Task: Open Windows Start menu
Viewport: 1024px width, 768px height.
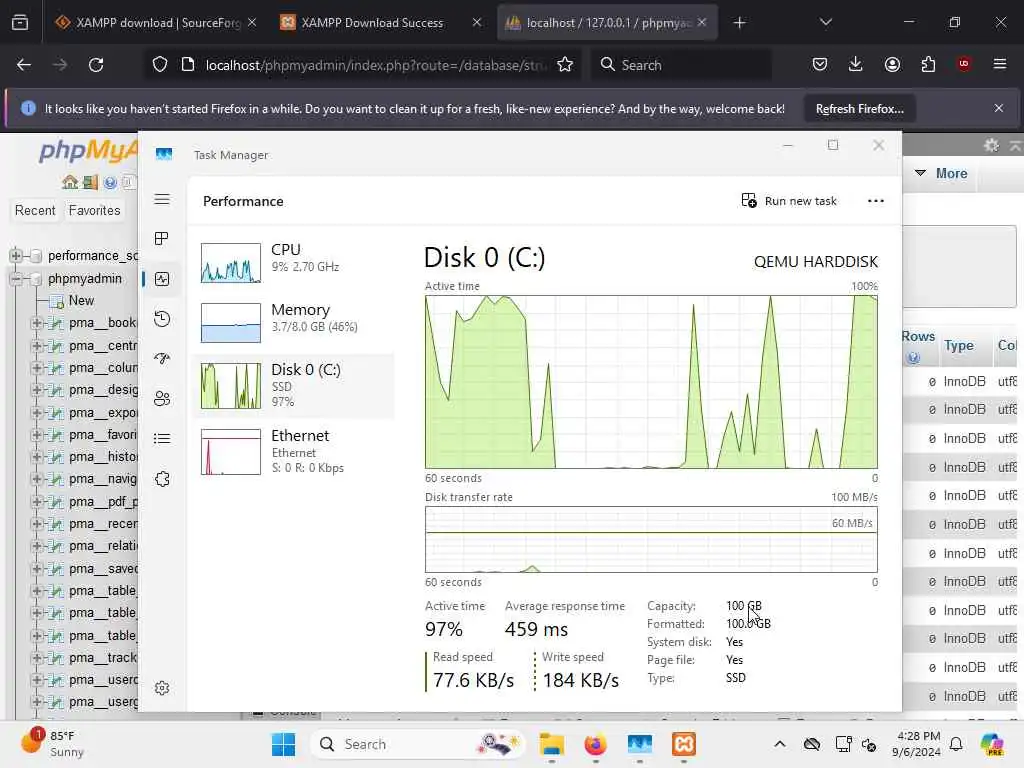Action: tap(283, 744)
